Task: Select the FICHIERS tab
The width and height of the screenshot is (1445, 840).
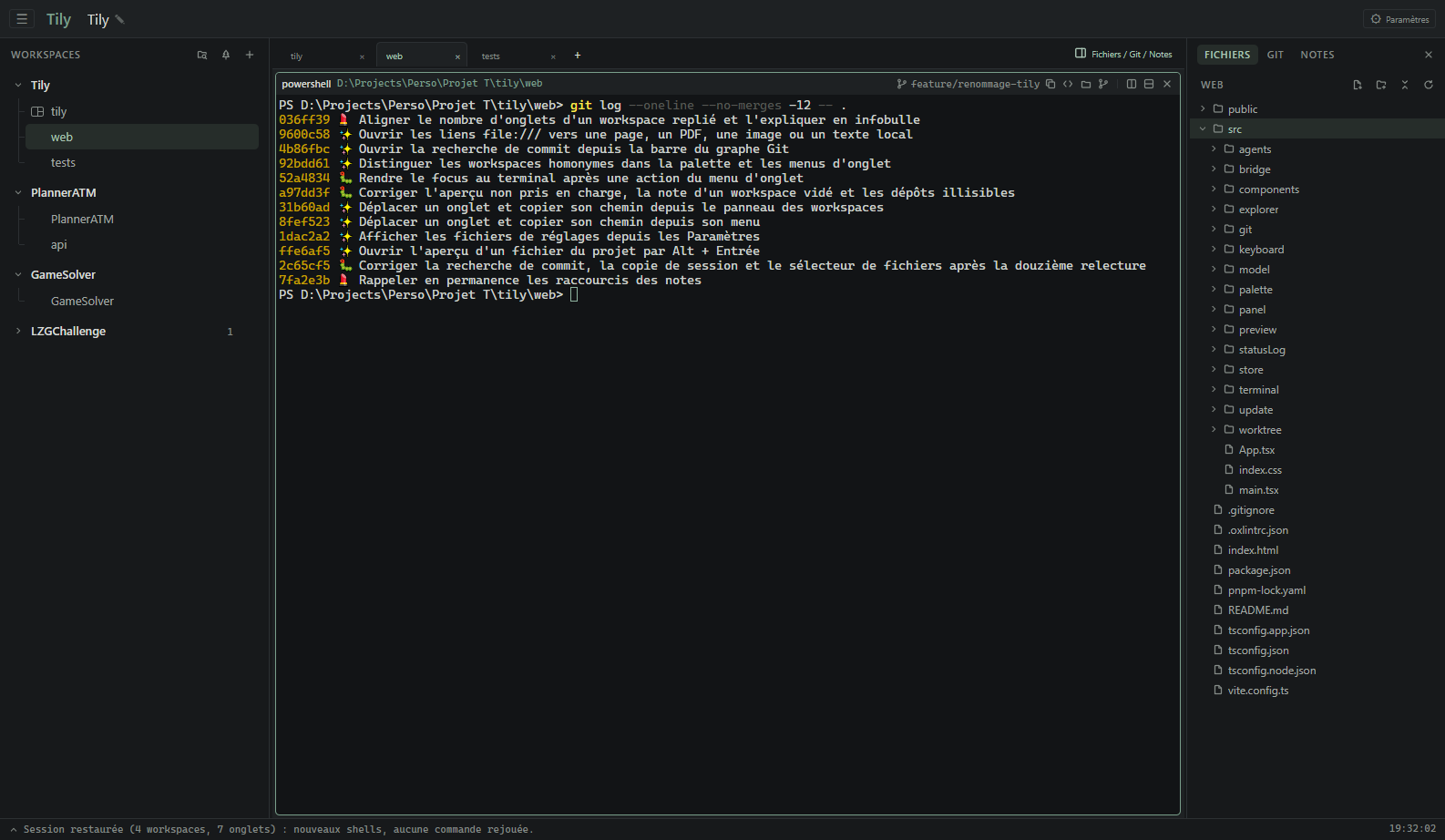Action: [x=1227, y=55]
